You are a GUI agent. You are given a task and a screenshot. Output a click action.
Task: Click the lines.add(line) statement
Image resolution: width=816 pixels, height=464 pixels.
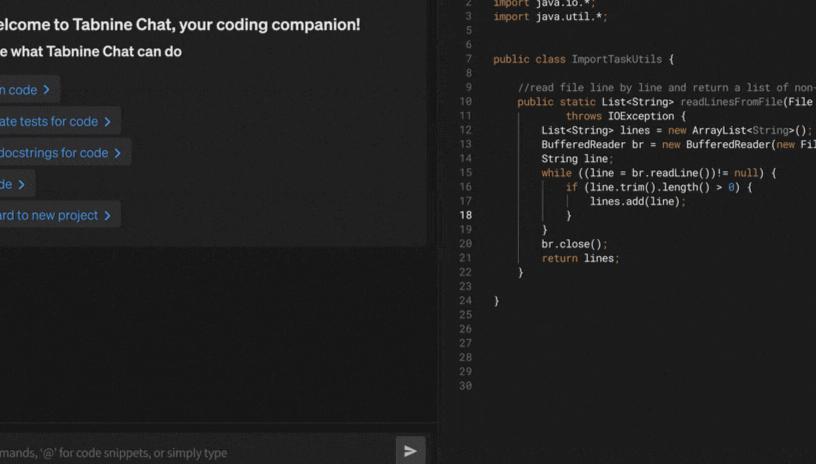coord(637,201)
